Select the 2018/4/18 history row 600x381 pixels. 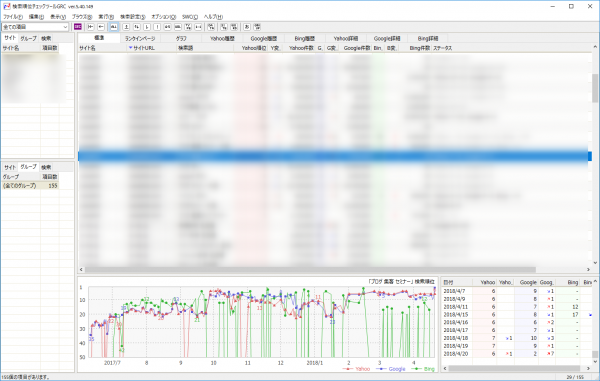[x=517, y=338]
